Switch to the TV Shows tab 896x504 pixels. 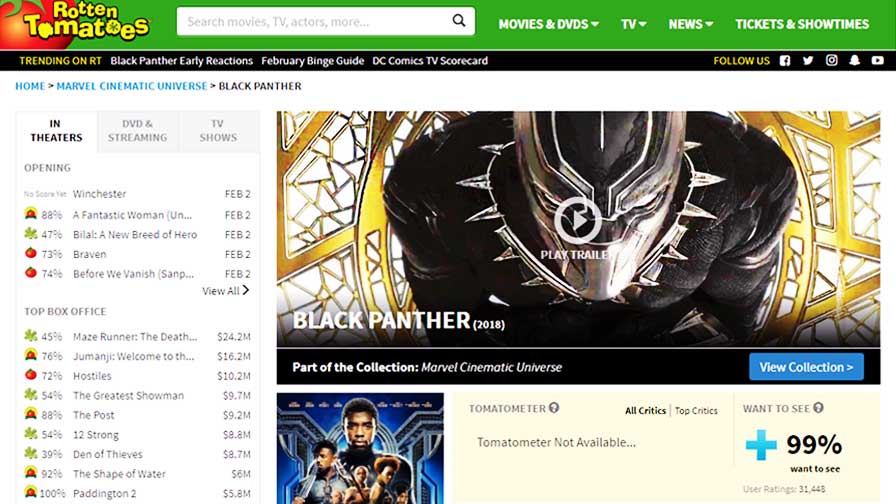[x=218, y=131]
